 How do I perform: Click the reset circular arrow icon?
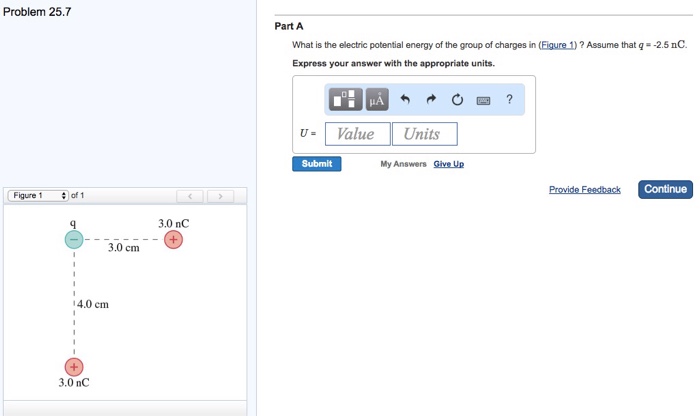pos(457,99)
